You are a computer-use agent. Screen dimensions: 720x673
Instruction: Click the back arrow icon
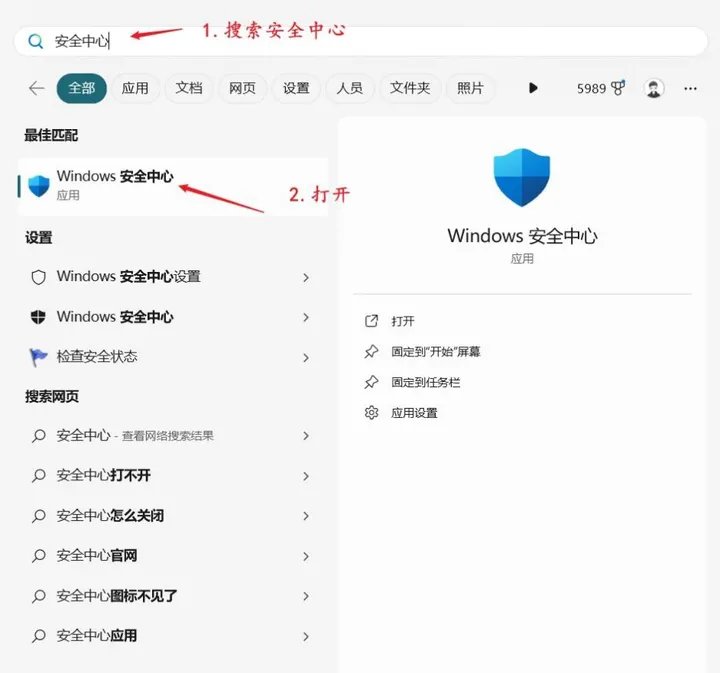(x=37, y=88)
